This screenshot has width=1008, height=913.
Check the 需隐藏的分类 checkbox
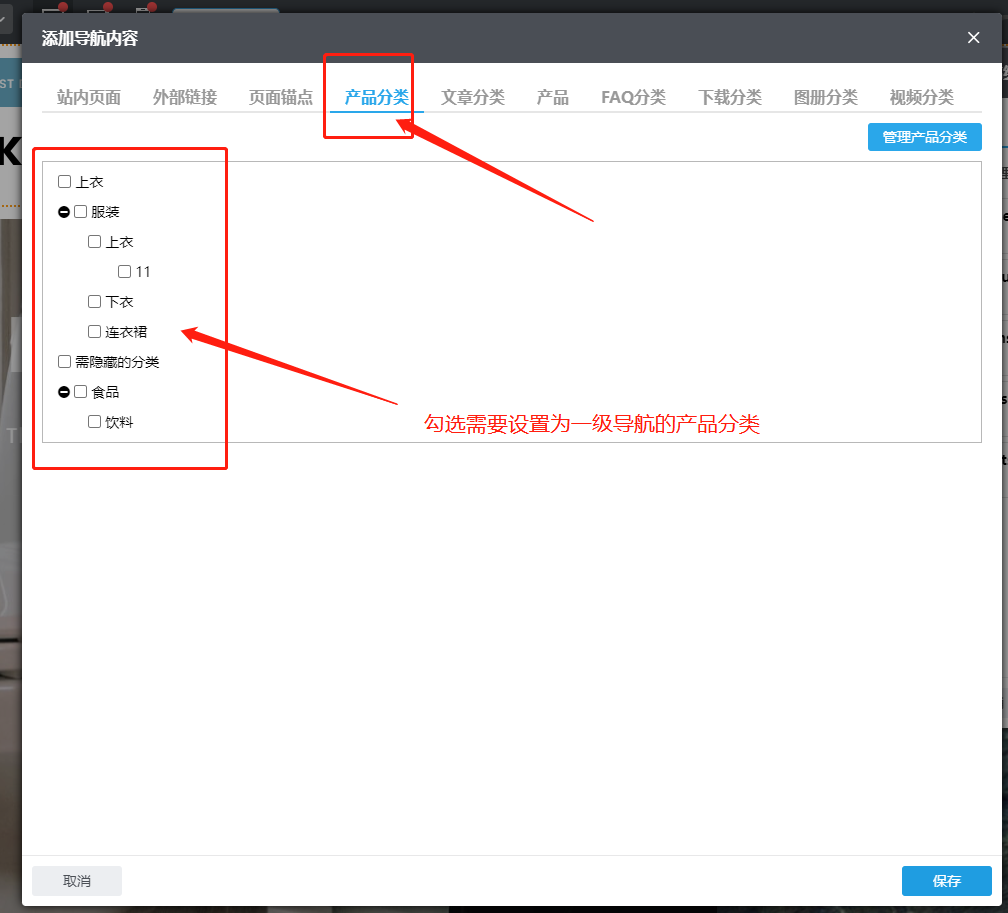coord(65,362)
